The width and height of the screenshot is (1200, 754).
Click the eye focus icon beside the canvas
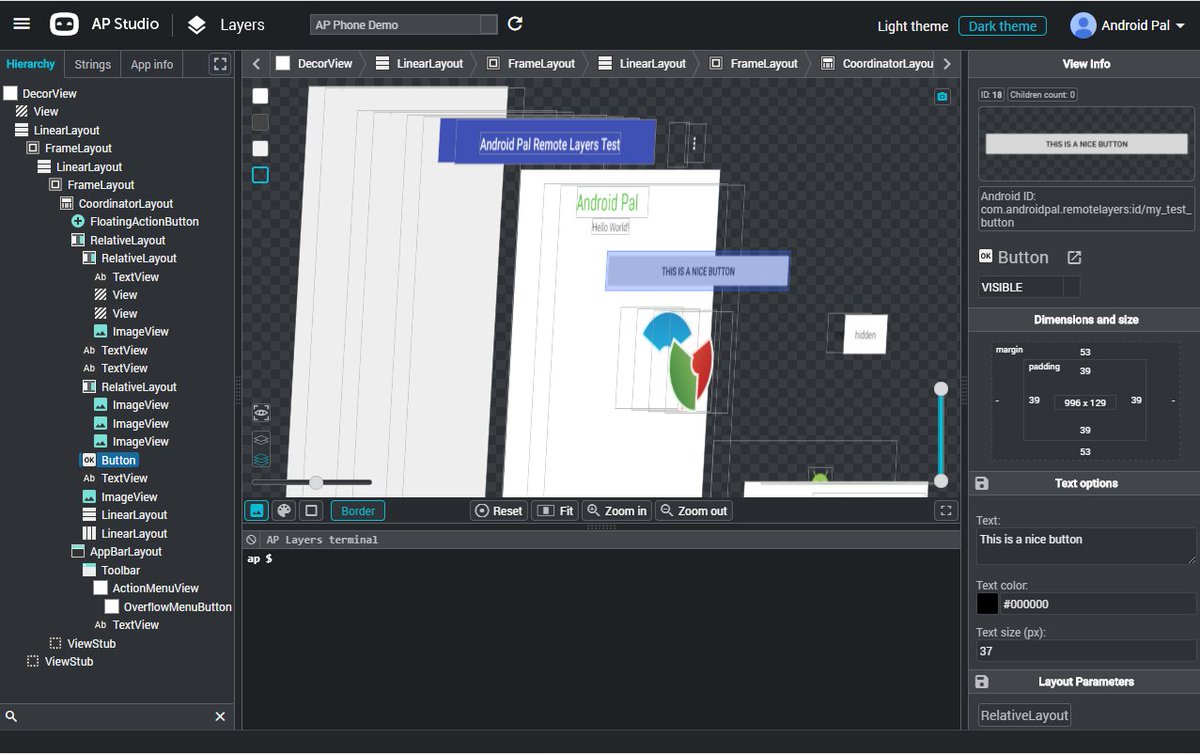(x=260, y=412)
